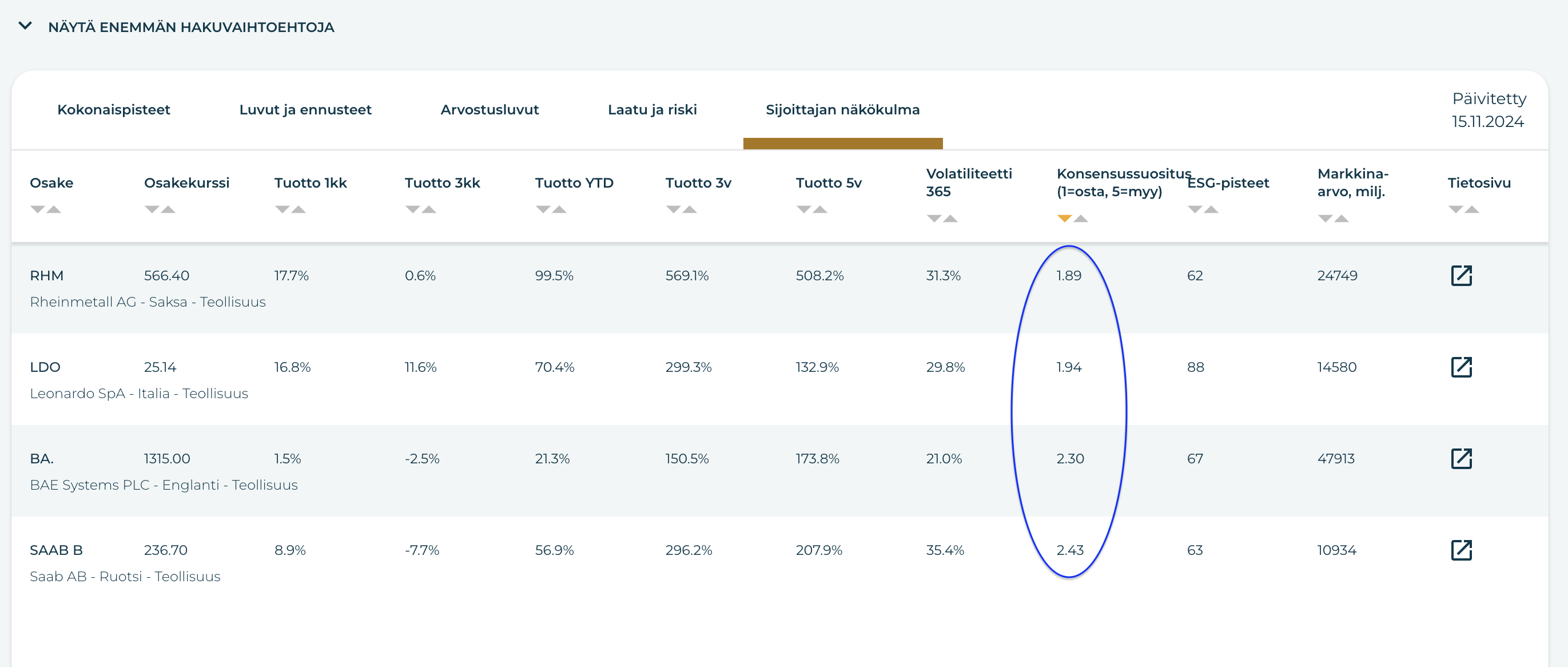Open Saab AB info page icon
The width and height of the screenshot is (1568, 667).
1461,549
